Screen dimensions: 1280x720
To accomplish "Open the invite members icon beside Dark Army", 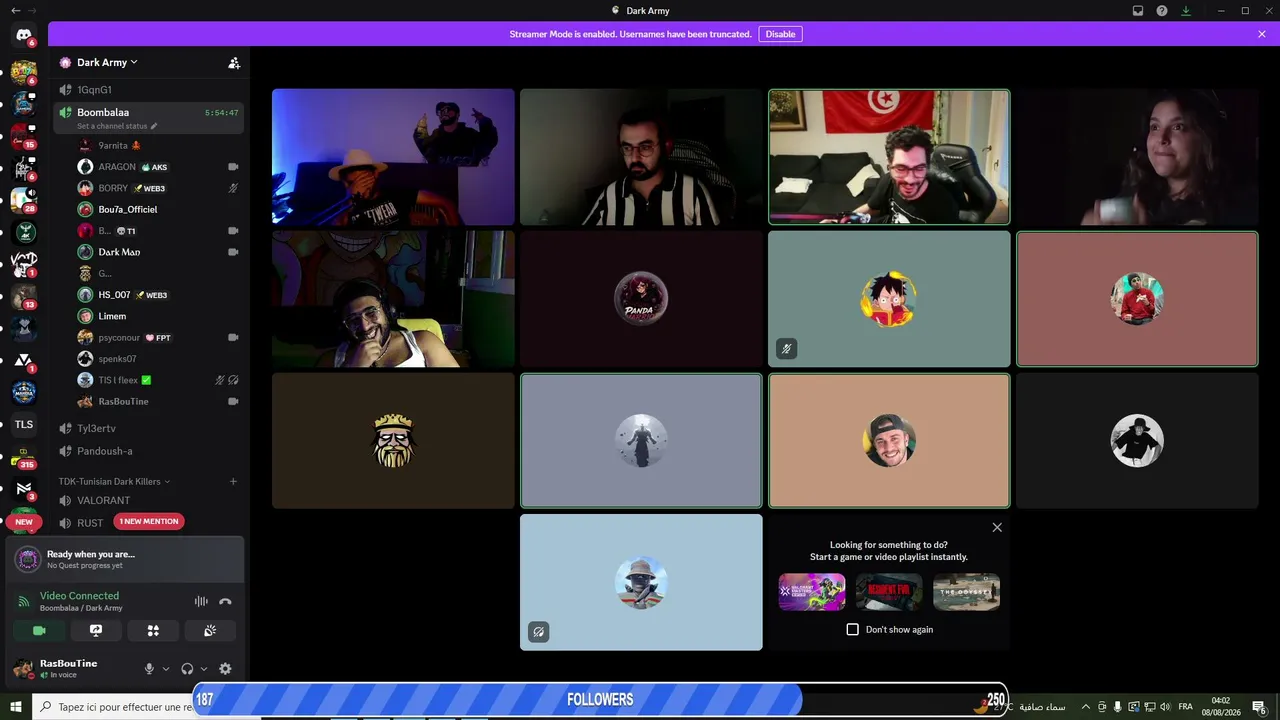I will (x=234, y=62).
